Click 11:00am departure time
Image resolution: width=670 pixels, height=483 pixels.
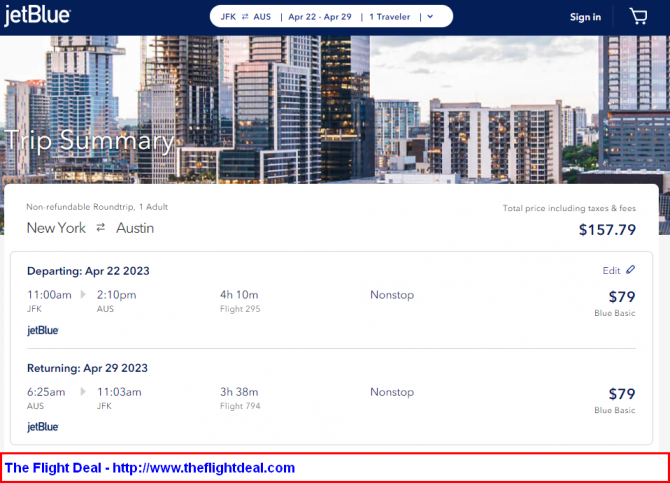49,295
